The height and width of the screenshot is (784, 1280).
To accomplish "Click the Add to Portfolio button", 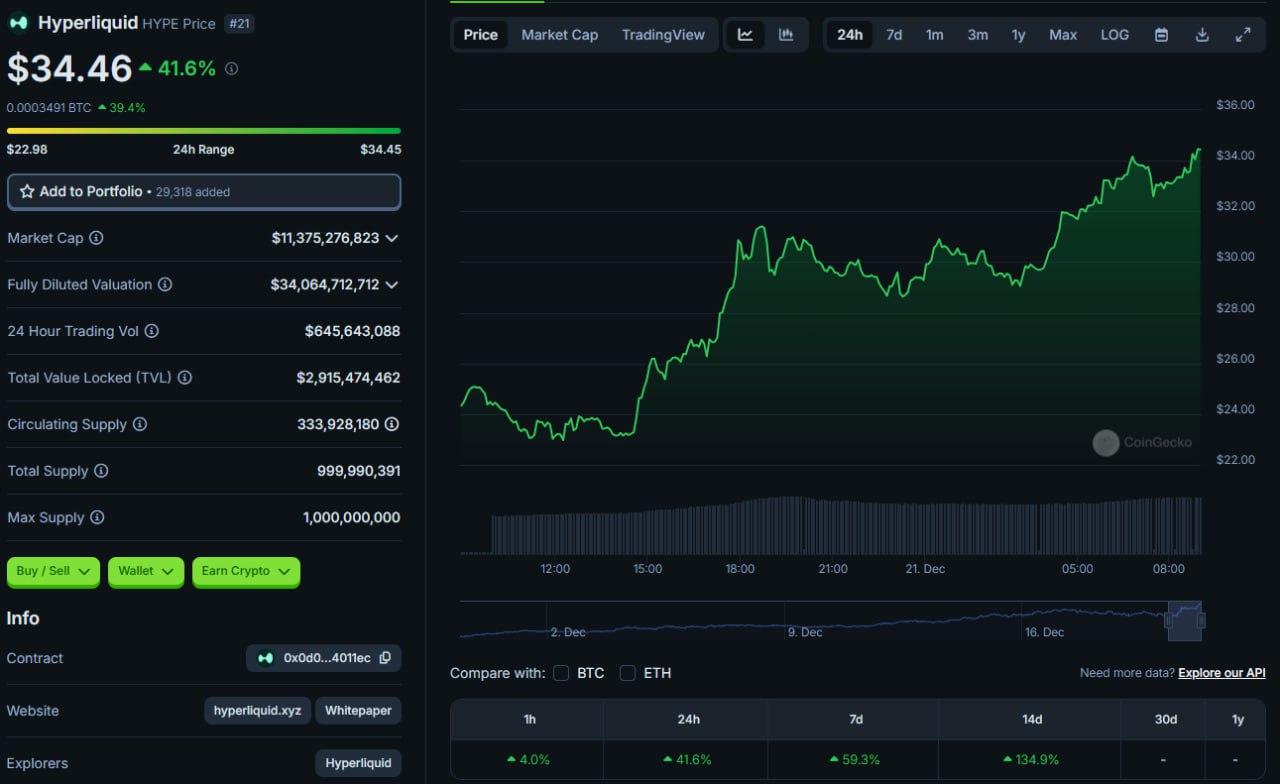I will click(204, 192).
